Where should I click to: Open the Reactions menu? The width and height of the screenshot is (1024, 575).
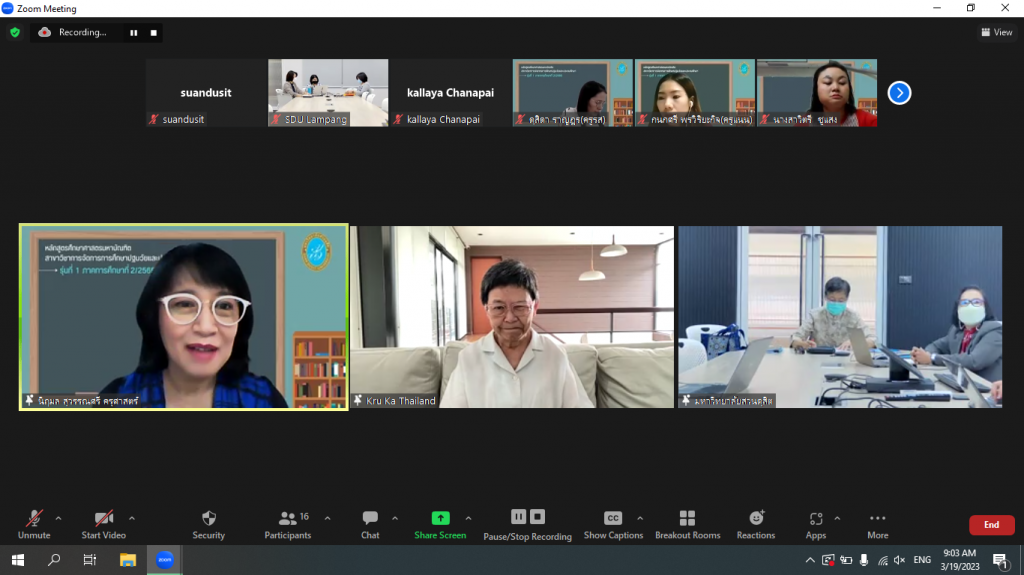[756, 523]
